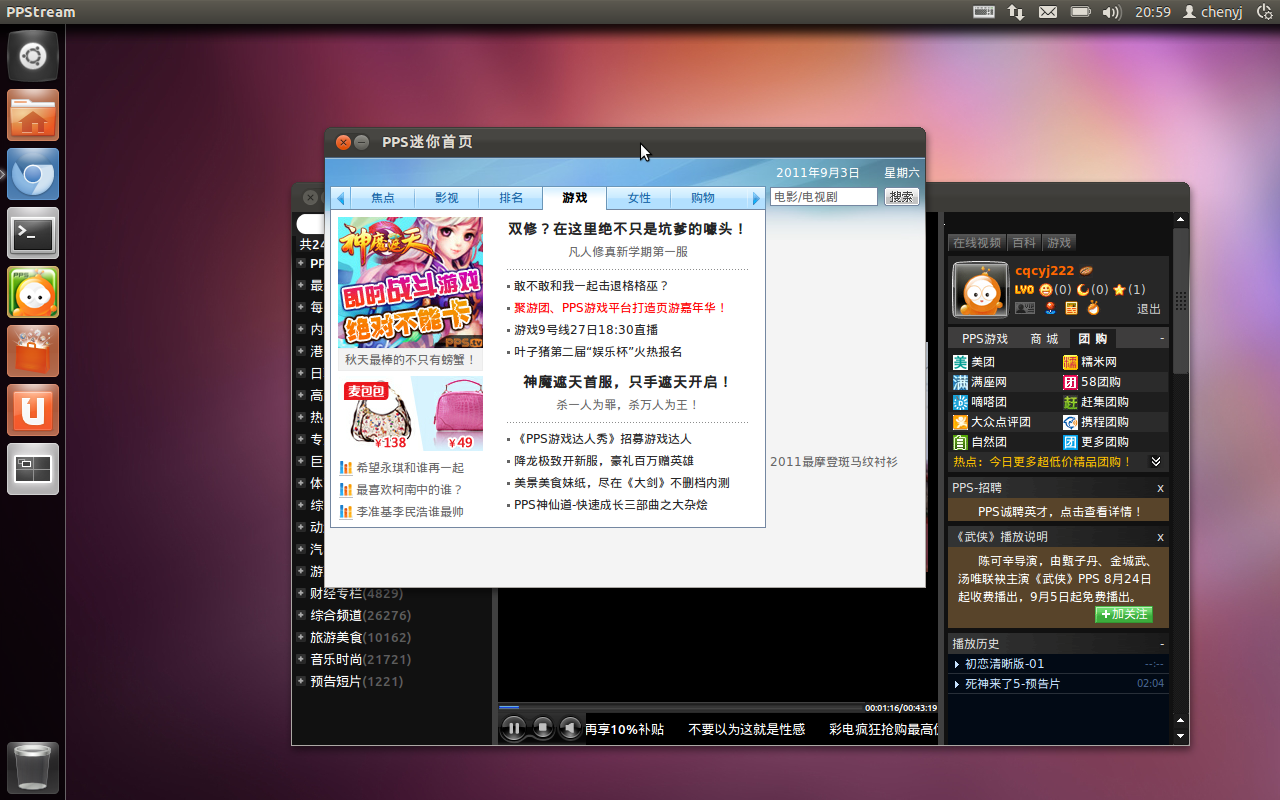This screenshot has width=1280, height=800.
Task: Click 退出 to log out
Action: [1149, 309]
